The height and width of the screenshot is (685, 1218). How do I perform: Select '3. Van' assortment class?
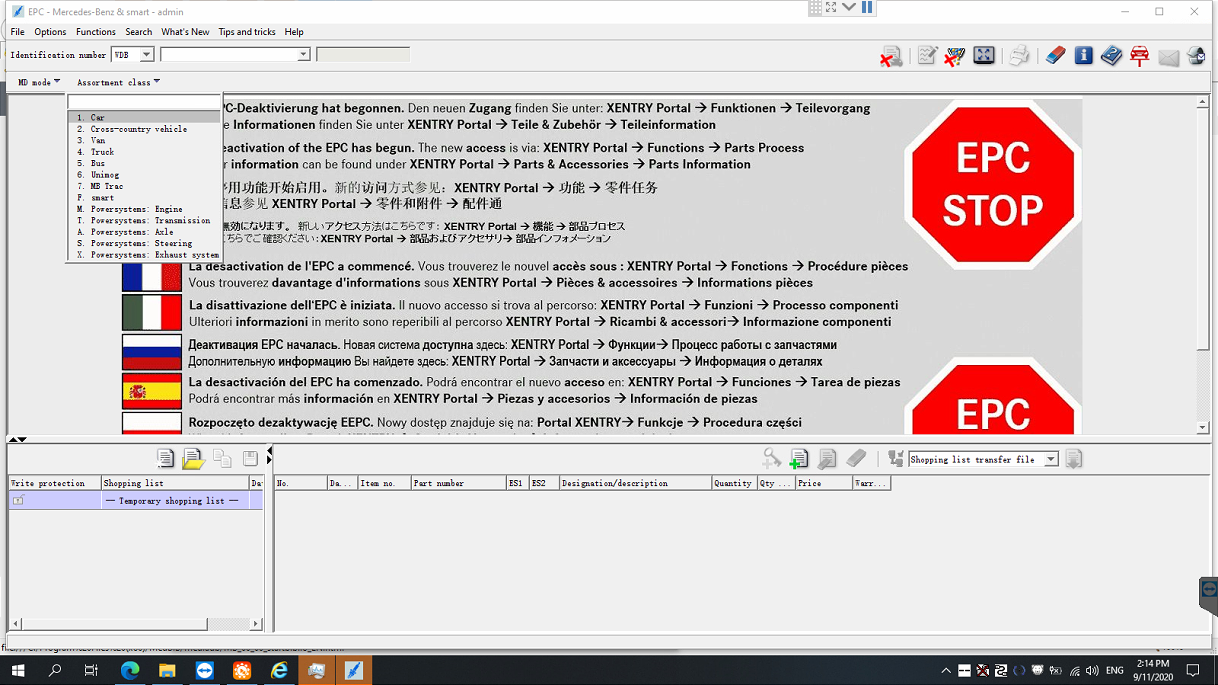[144, 141]
